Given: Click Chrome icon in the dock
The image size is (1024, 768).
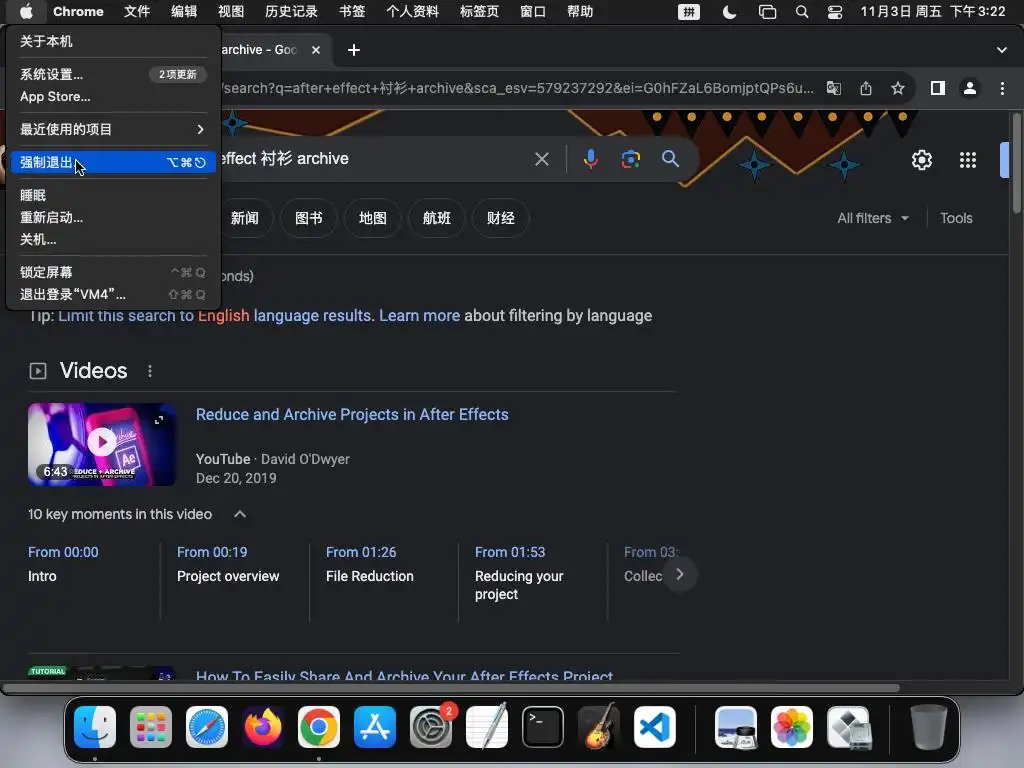Looking at the screenshot, I should (x=319, y=727).
